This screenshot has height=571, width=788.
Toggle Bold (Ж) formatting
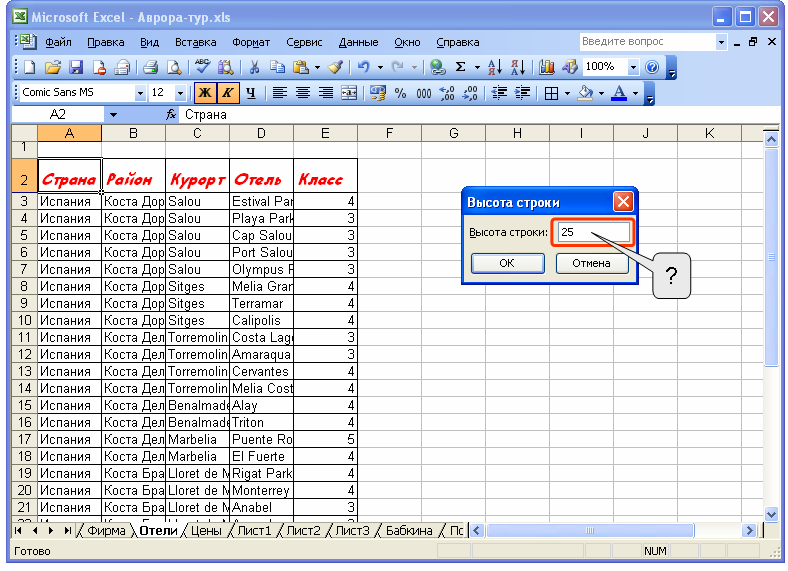205,93
